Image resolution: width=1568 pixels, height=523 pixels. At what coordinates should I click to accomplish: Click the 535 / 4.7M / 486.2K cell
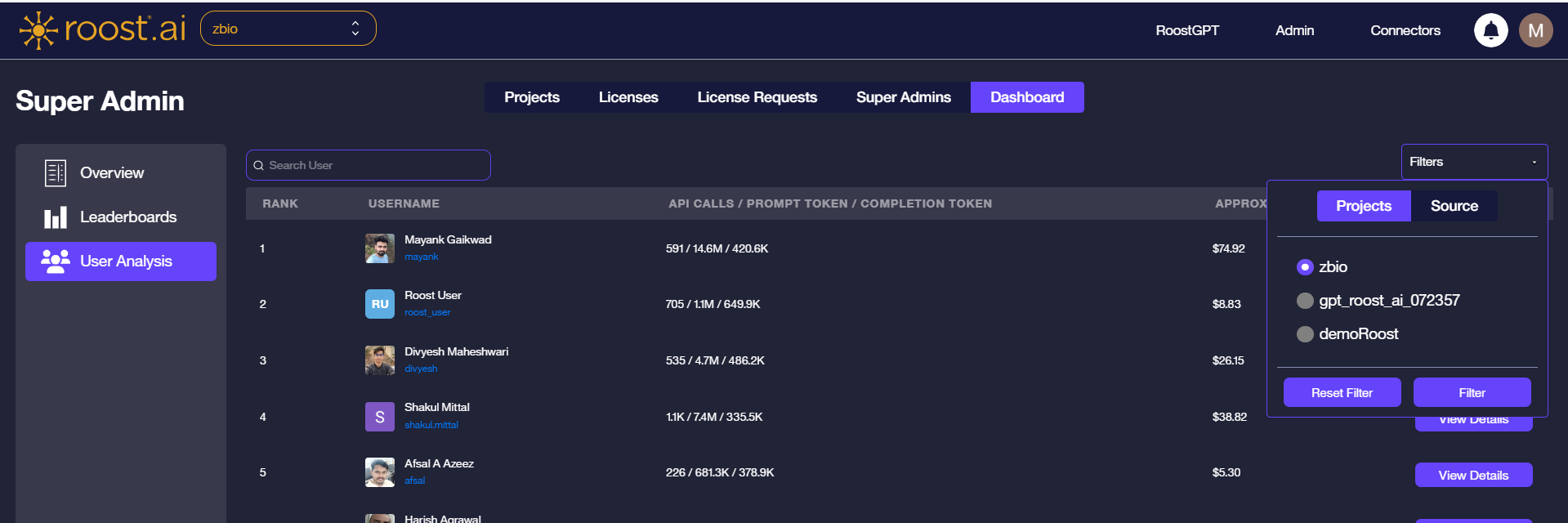(x=715, y=360)
